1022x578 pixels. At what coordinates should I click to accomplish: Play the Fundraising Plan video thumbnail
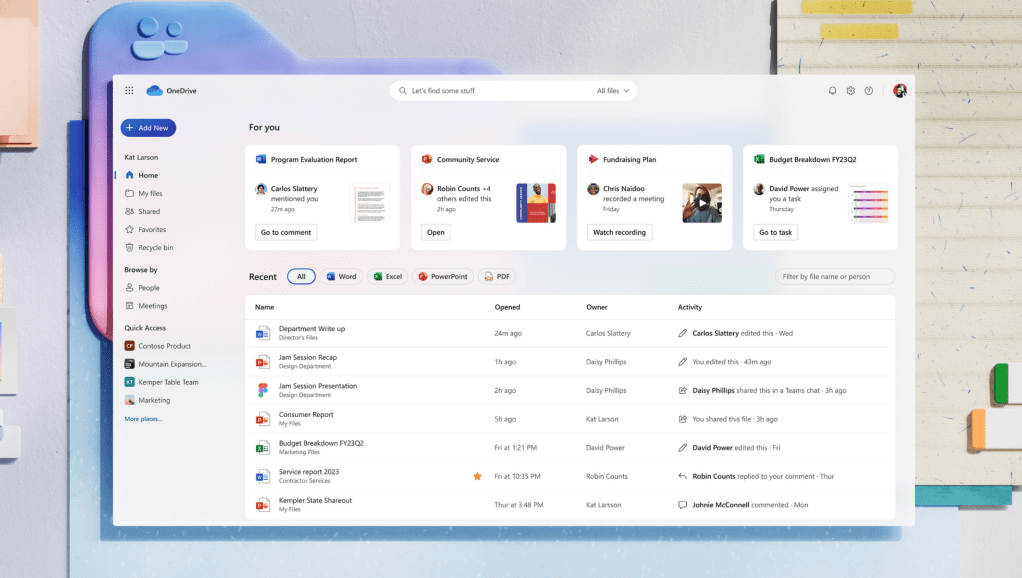(x=702, y=203)
